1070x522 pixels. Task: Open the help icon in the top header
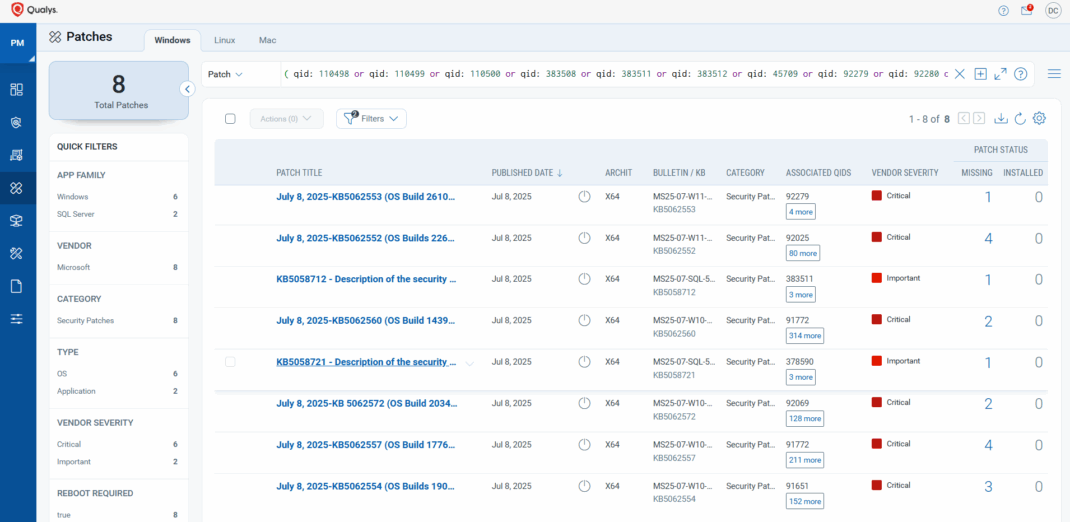click(1003, 10)
